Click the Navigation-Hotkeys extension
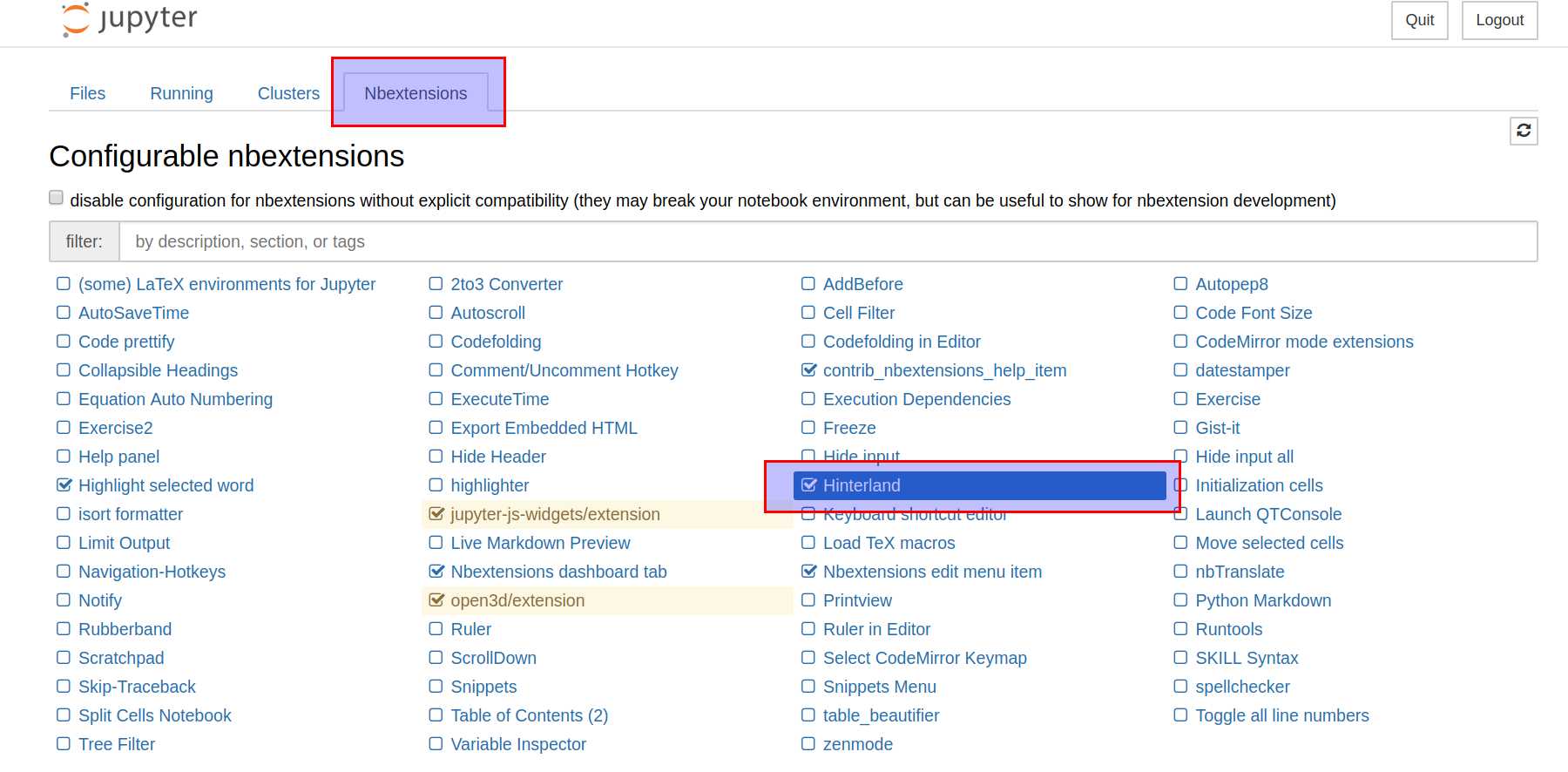Viewport: 1568px width, 772px height. pyautogui.click(x=152, y=572)
